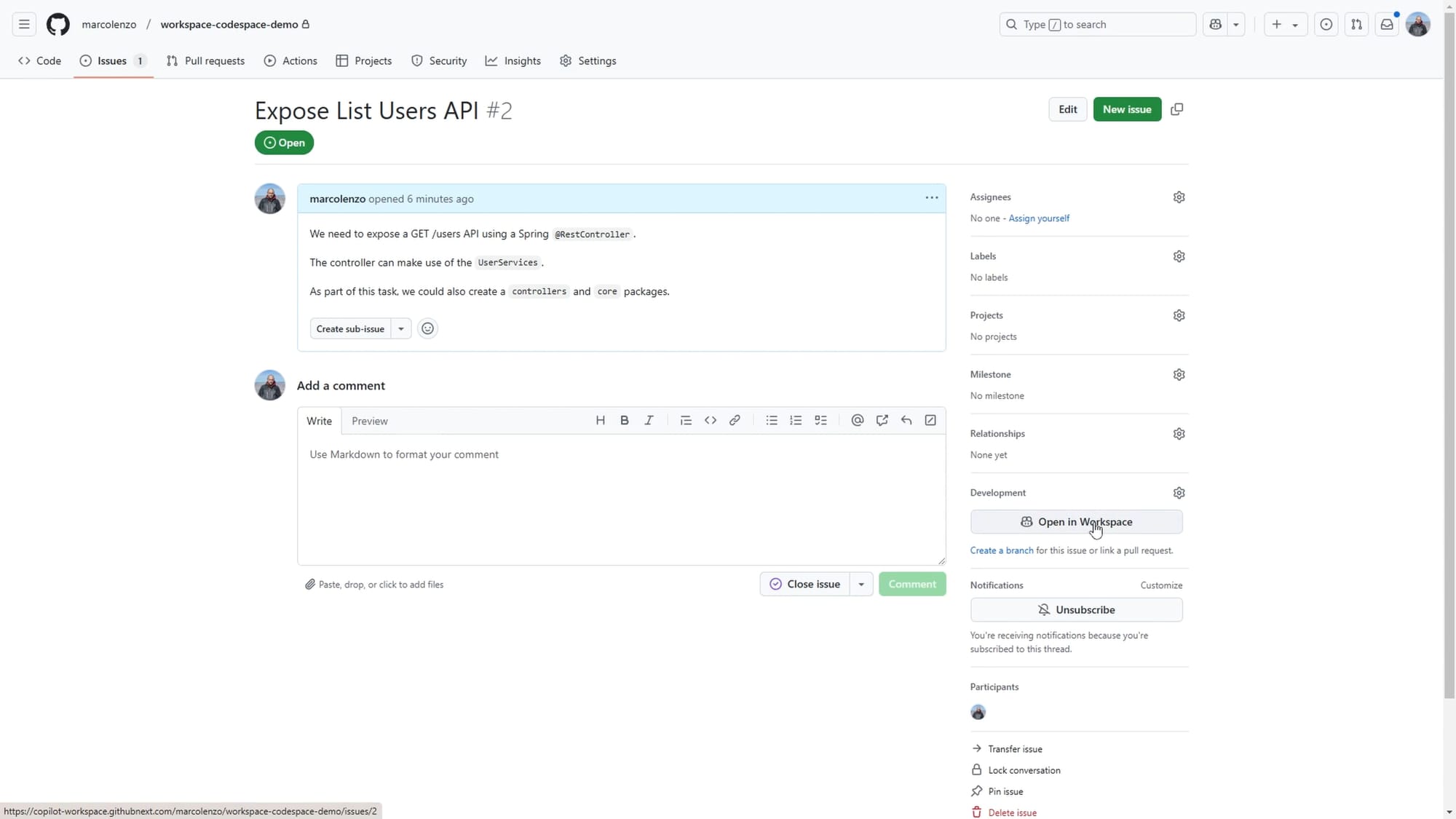The image size is (1456, 819).
Task: Click the Bold formatting icon
Action: click(x=624, y=420)
